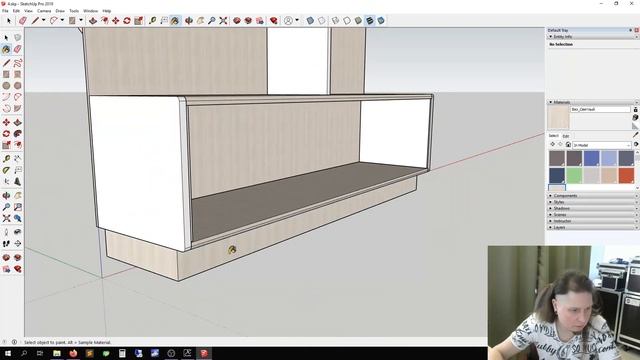This screenshot has height=360, width=640.
Task: Pick the Follow Me tool in left toolbar
Action: (18, 133)
